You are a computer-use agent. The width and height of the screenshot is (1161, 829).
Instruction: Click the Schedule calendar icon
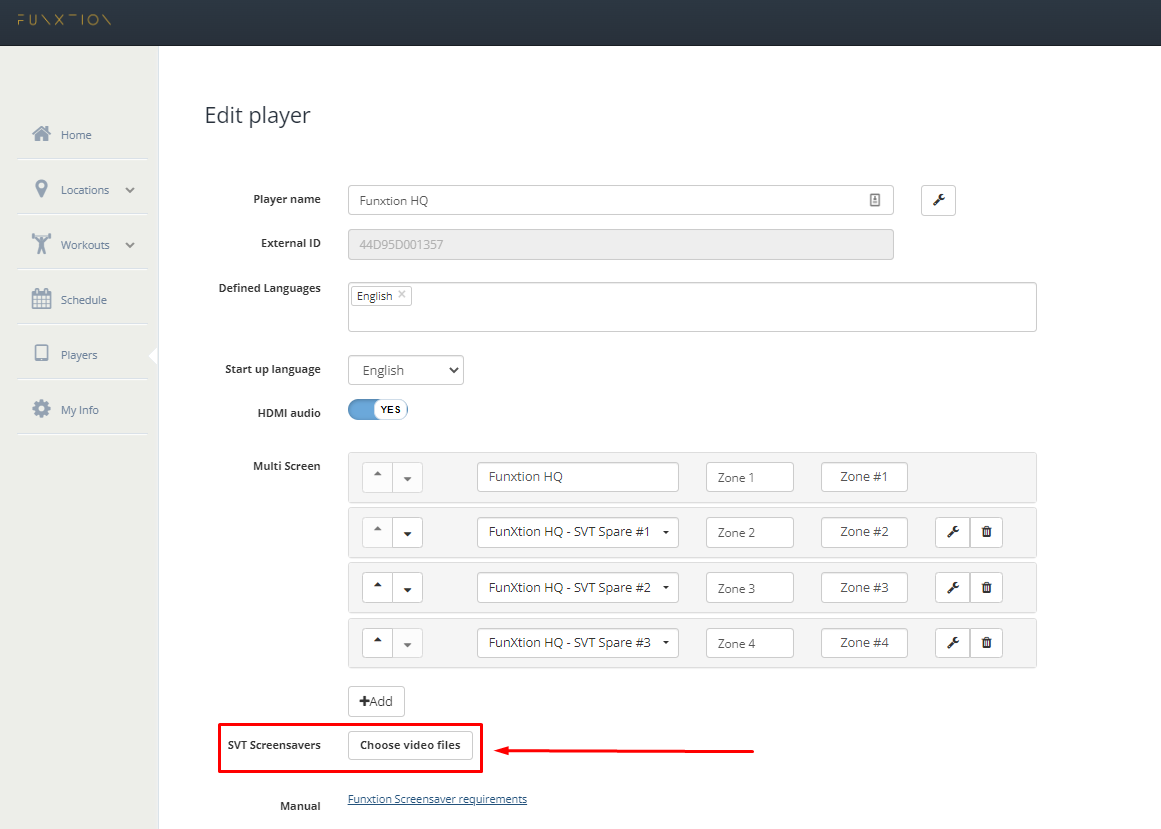[41, 299]
